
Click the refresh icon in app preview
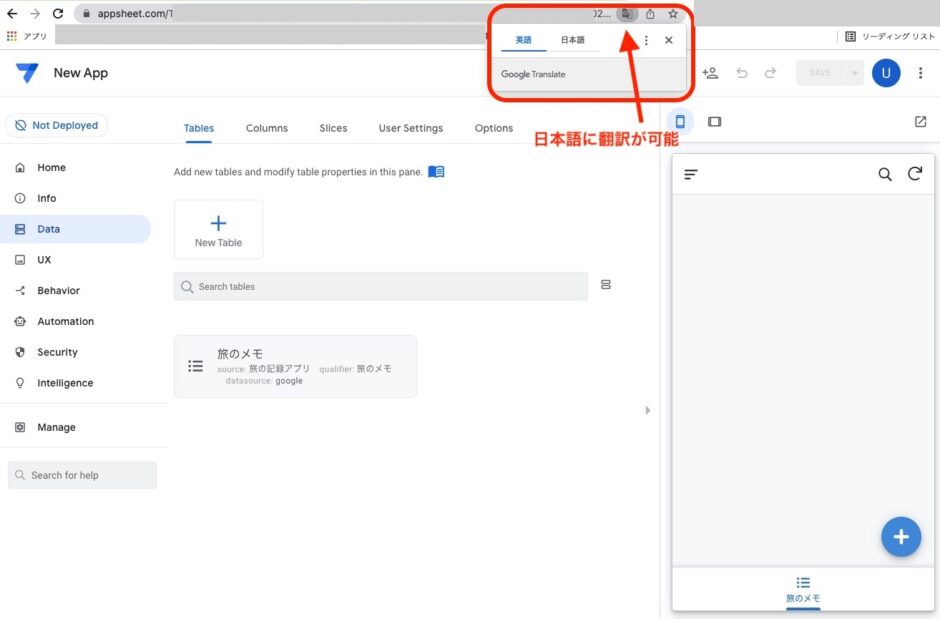click(915, 174)
